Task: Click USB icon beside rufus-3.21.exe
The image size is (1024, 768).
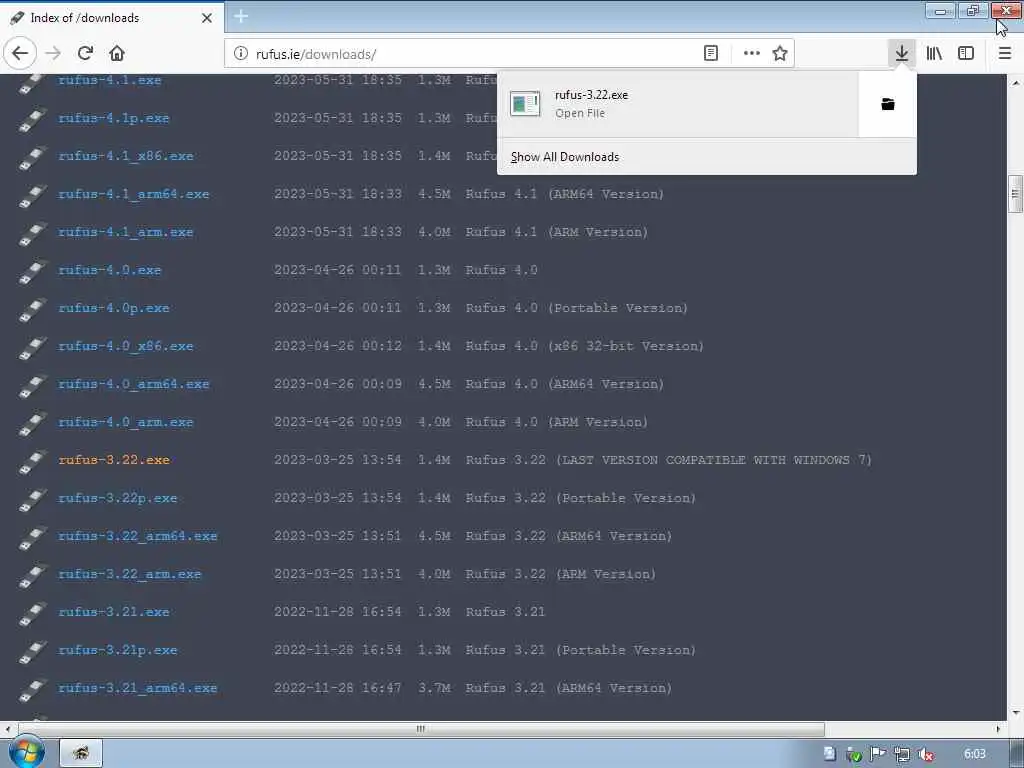Action: coord(32,613)
